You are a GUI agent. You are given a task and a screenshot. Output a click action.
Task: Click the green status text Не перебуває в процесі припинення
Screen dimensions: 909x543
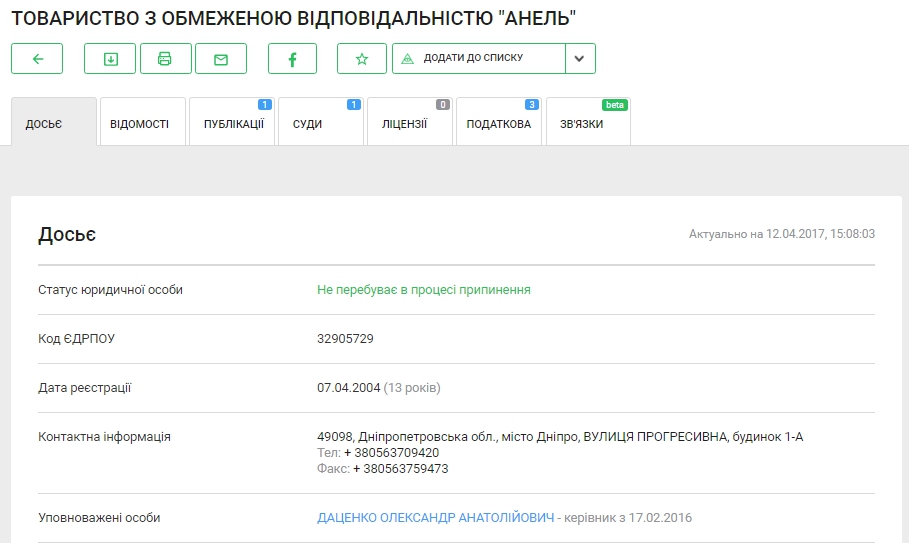click(423, 290)
